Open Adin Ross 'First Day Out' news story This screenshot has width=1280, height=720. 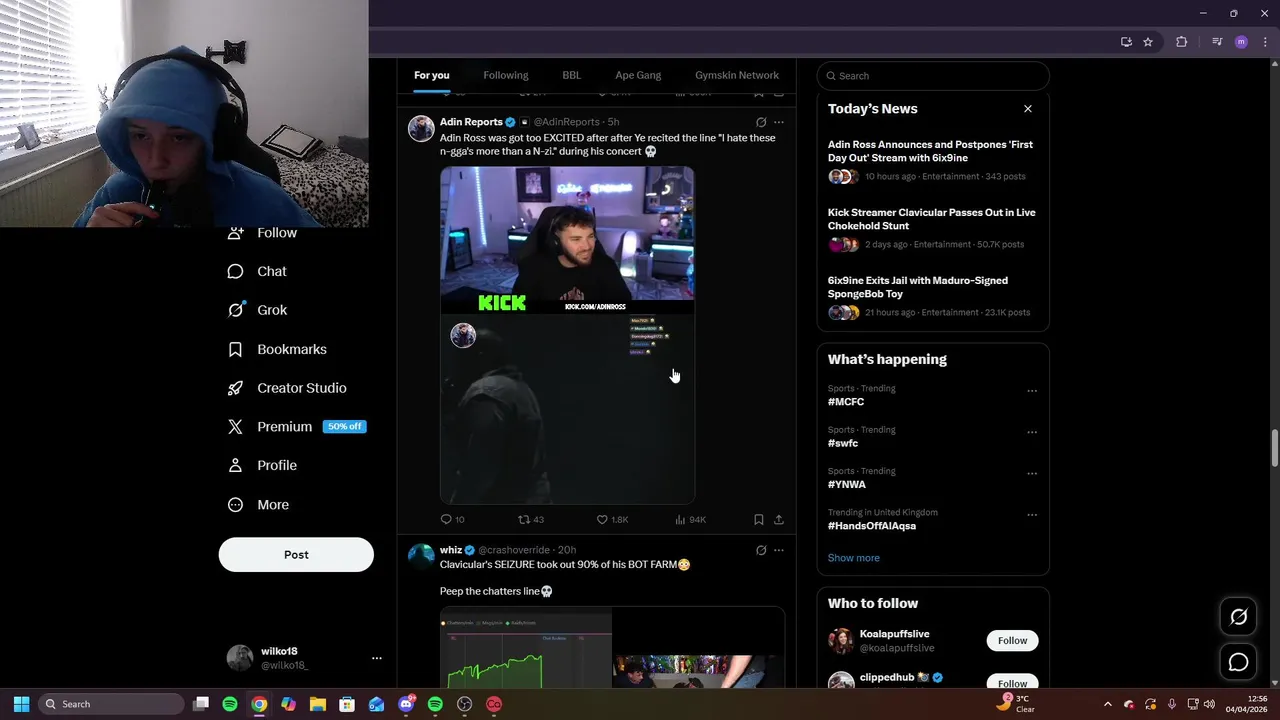(x=930, y=160)
